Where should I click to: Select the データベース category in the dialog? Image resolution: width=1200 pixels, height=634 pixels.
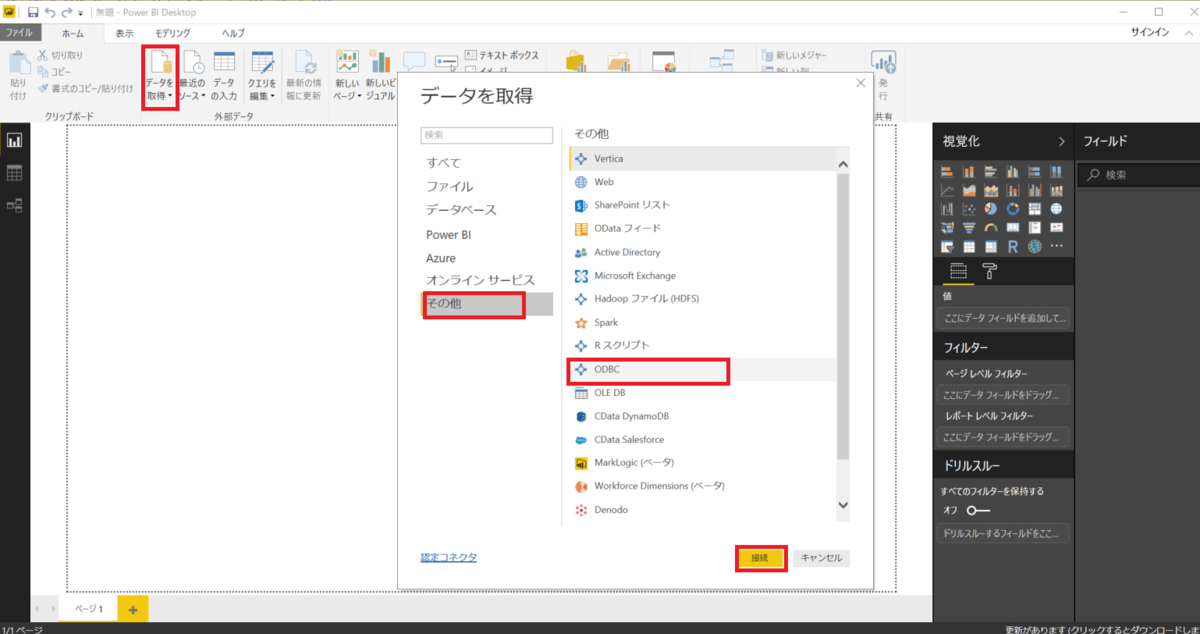click(461, 210)
